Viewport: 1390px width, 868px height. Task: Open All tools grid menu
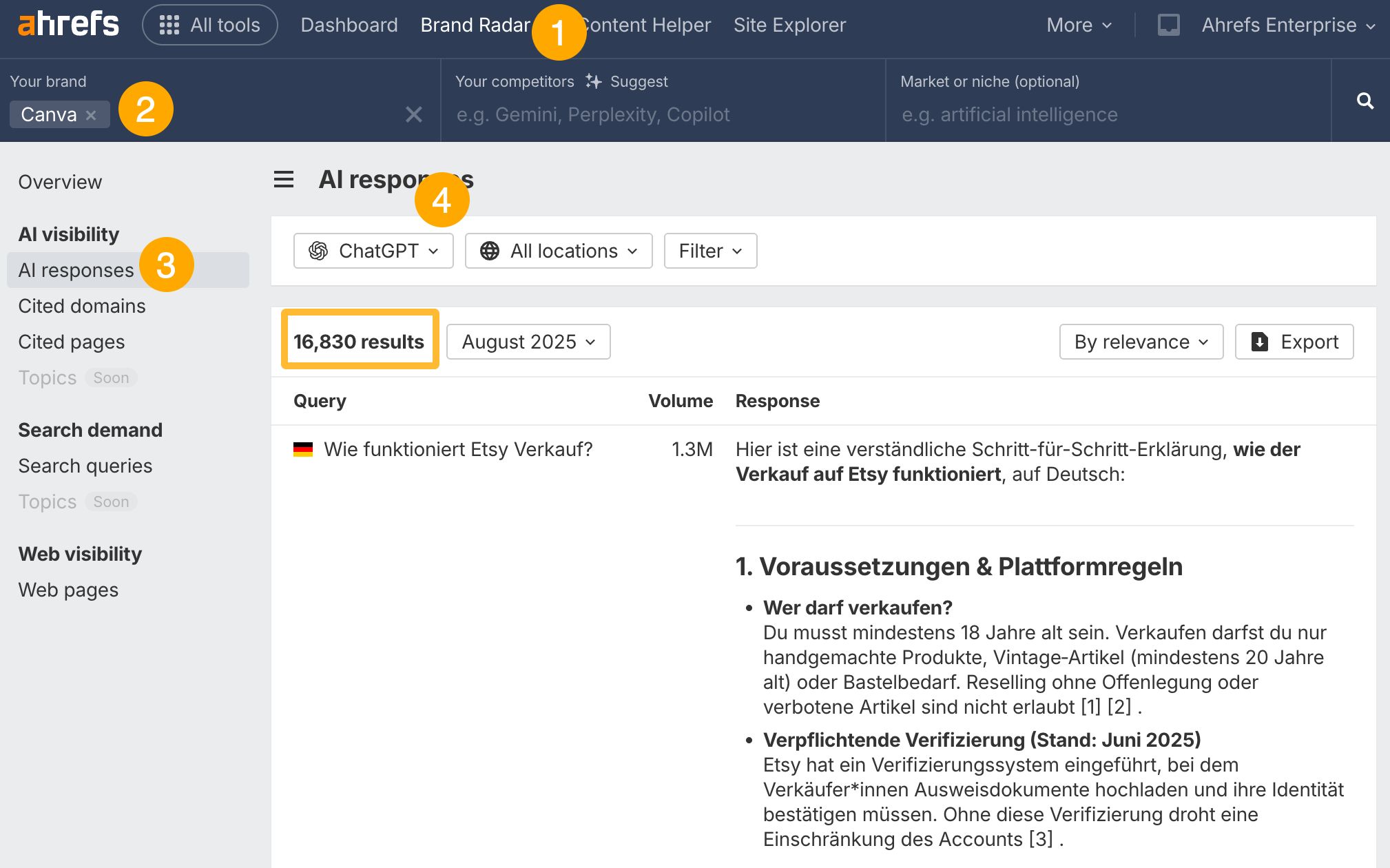click(x=210, y=25)
